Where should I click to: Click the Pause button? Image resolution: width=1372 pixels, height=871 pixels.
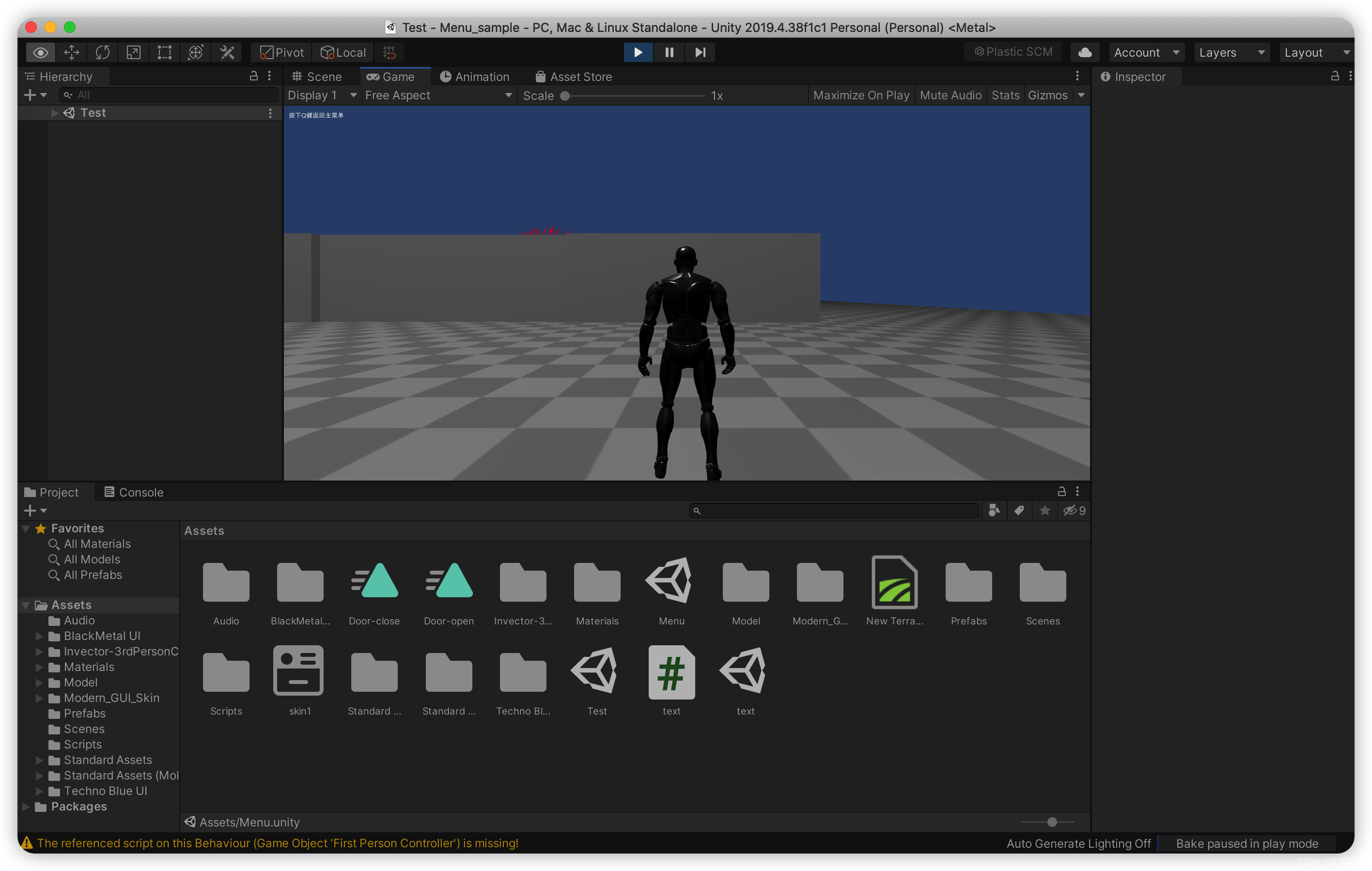tap(669, 52)
